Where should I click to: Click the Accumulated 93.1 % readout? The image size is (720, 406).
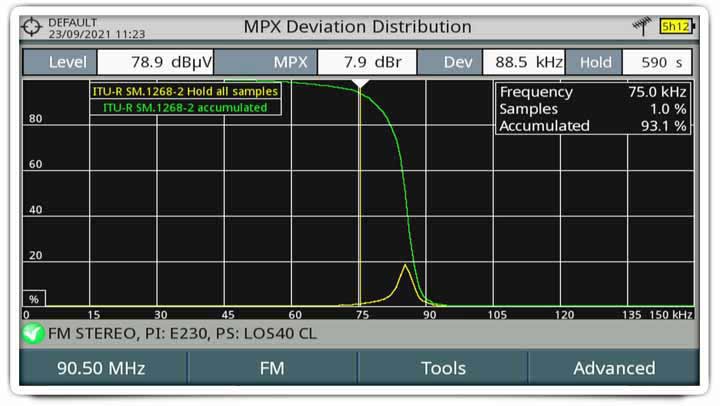pyautogui.click(x=593, y=126)
